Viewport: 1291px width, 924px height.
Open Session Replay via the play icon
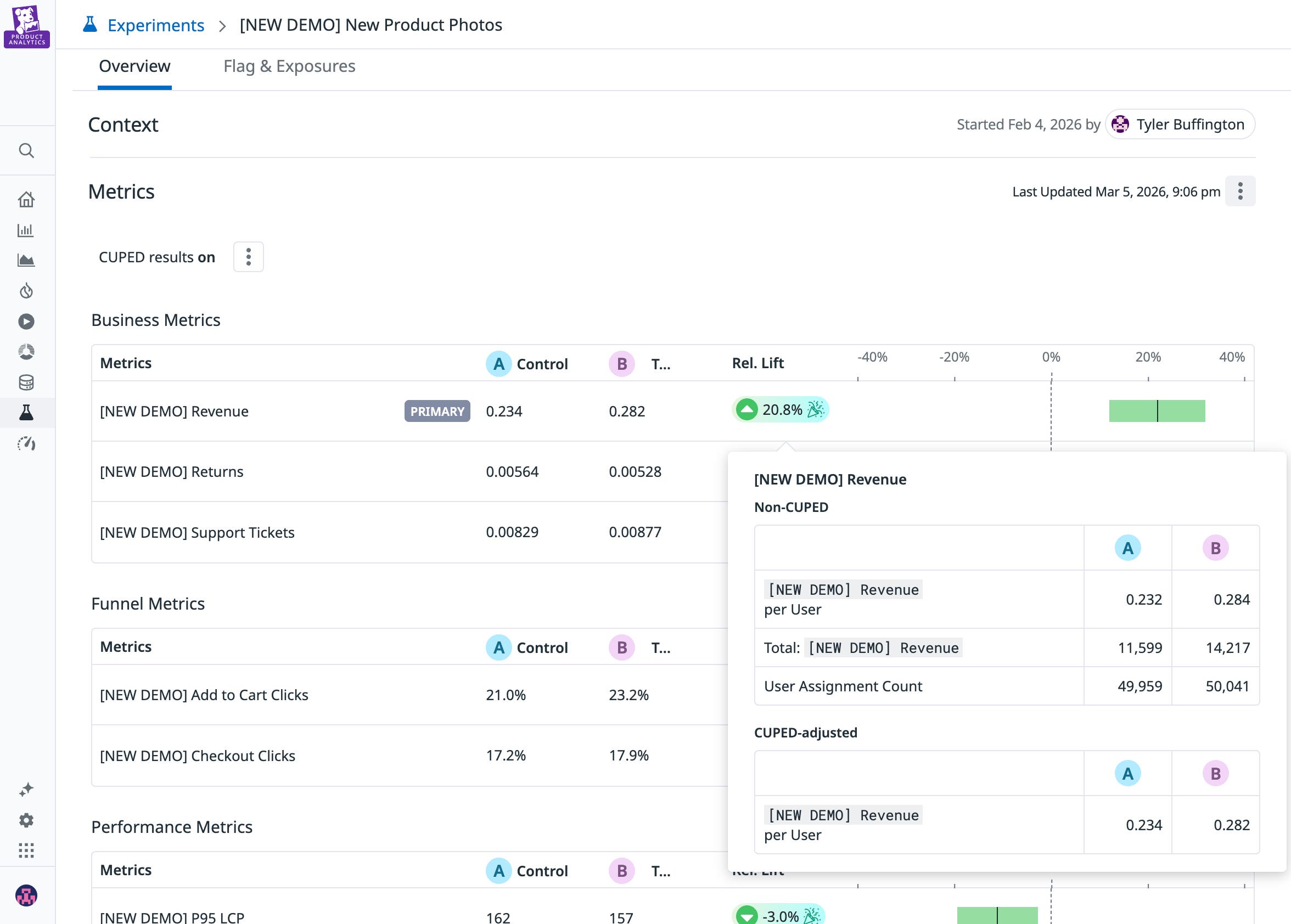27,322
